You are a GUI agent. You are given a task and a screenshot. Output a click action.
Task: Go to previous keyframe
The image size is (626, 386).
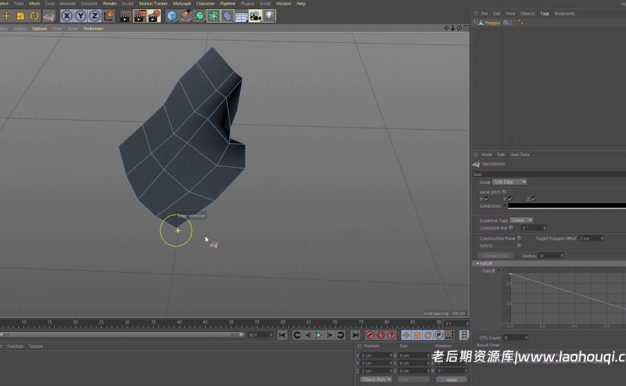[x=297, y=335]
